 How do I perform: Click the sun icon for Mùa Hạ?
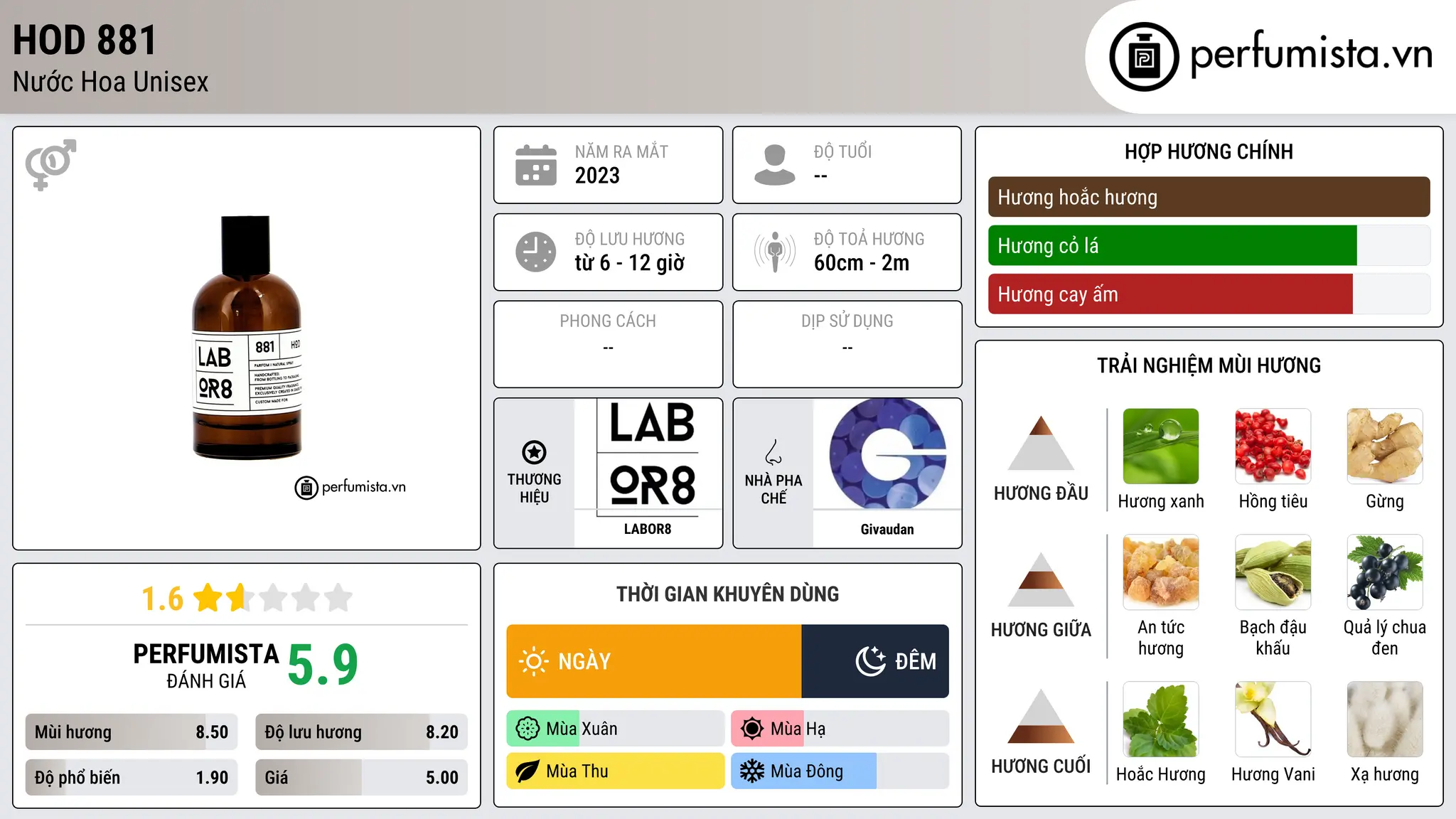coord(751,729)
